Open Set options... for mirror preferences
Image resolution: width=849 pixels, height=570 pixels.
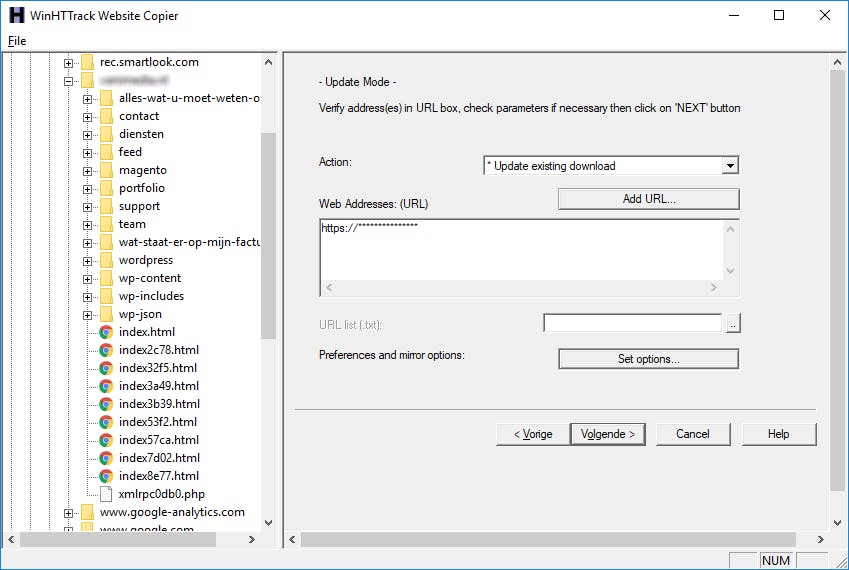point(648,359)
